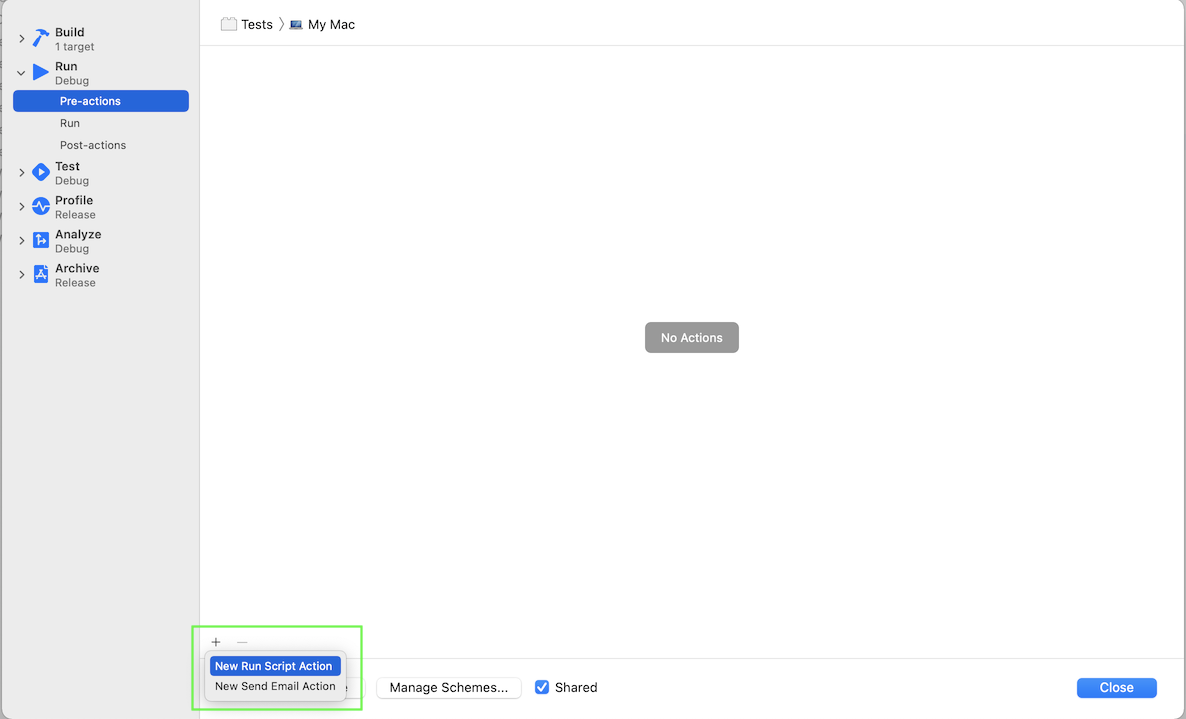Click the Build hammer icon
The image size is (1186, 719).
[40, 39]
